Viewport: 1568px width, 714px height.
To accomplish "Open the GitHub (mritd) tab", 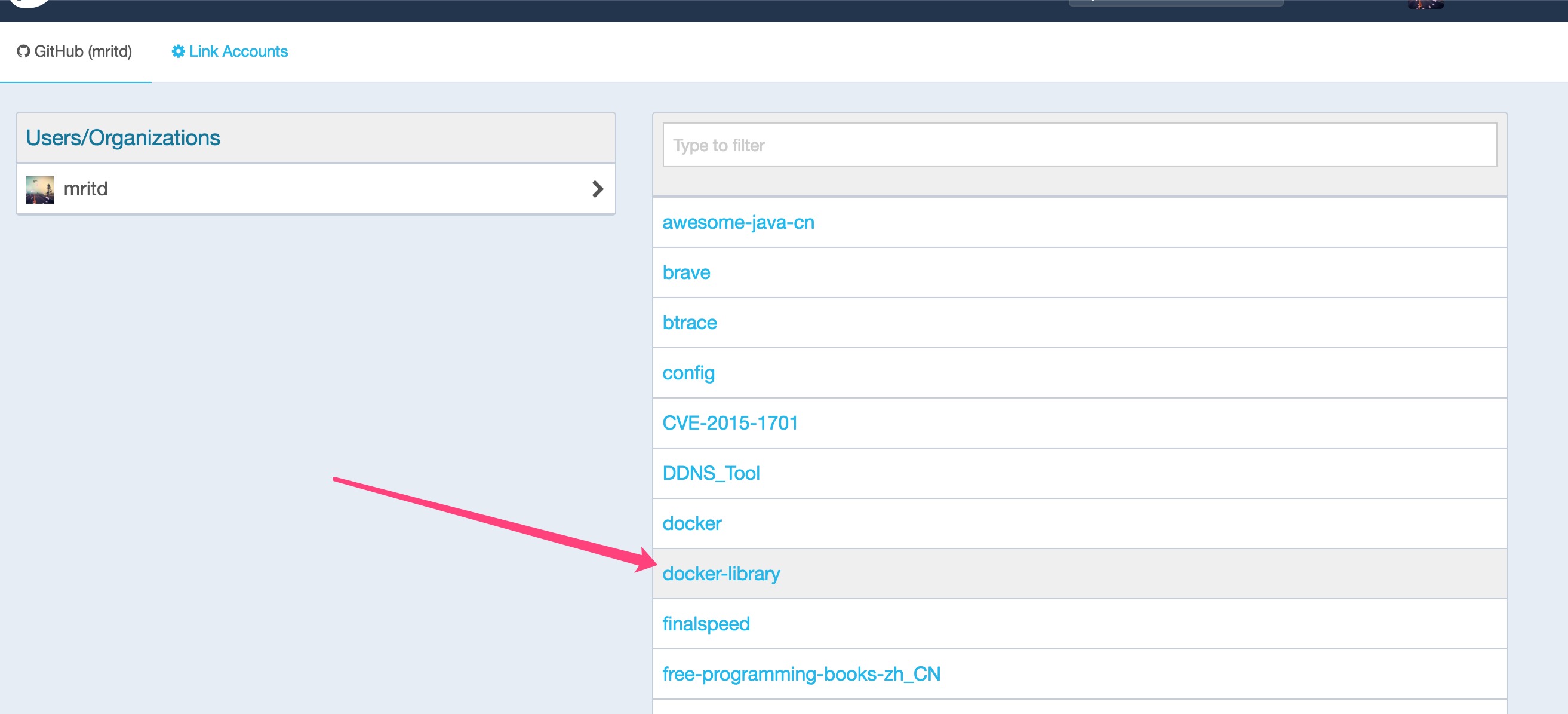I will (x=75, y=51).
